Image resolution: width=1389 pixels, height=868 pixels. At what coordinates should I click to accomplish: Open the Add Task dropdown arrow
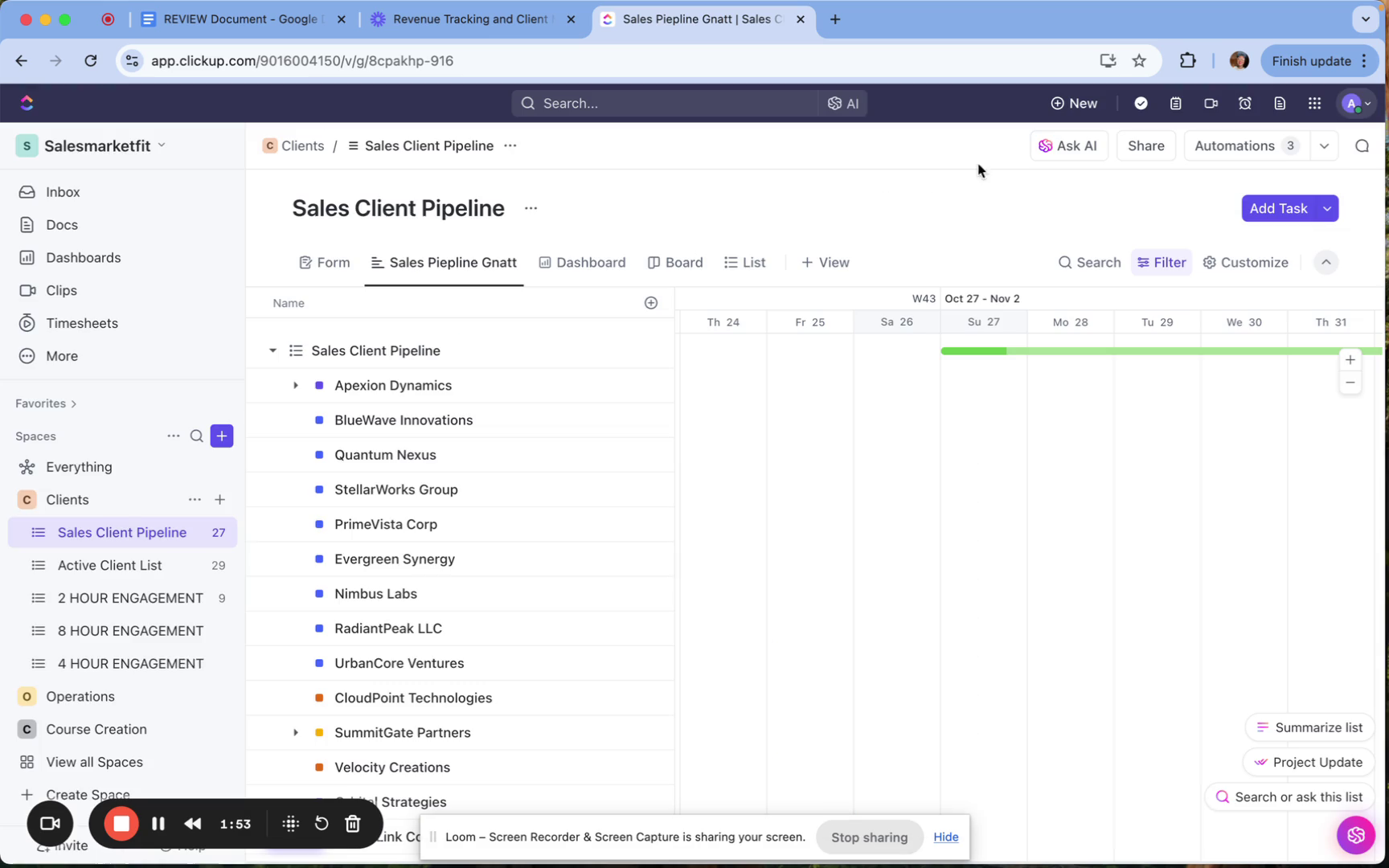[x=1327, y=209]
